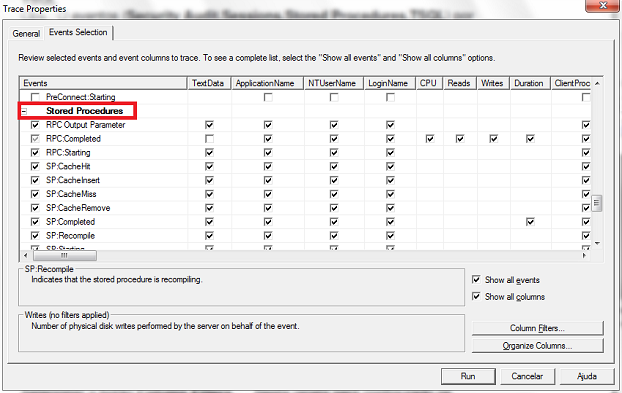Image resolution: width=622 pixels, height=393 pixels.
Task: Collapse the Stored Procedures event group
Action: pos(24,111)
